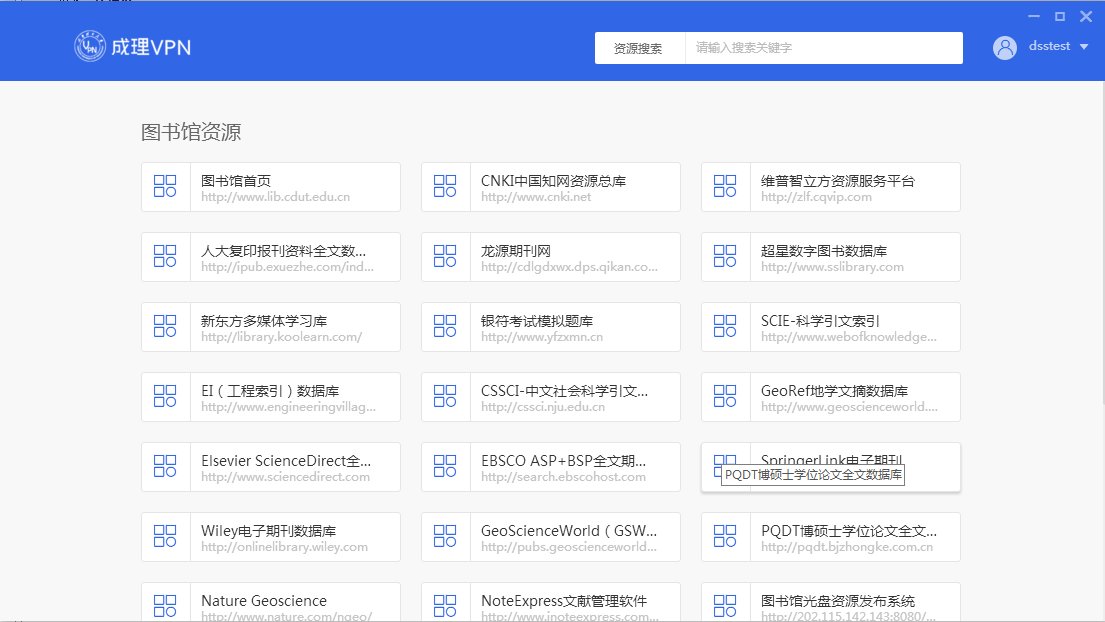
Task: Open the GeoScienceWorld (GSW) card icon
Action: coord(445,536)
